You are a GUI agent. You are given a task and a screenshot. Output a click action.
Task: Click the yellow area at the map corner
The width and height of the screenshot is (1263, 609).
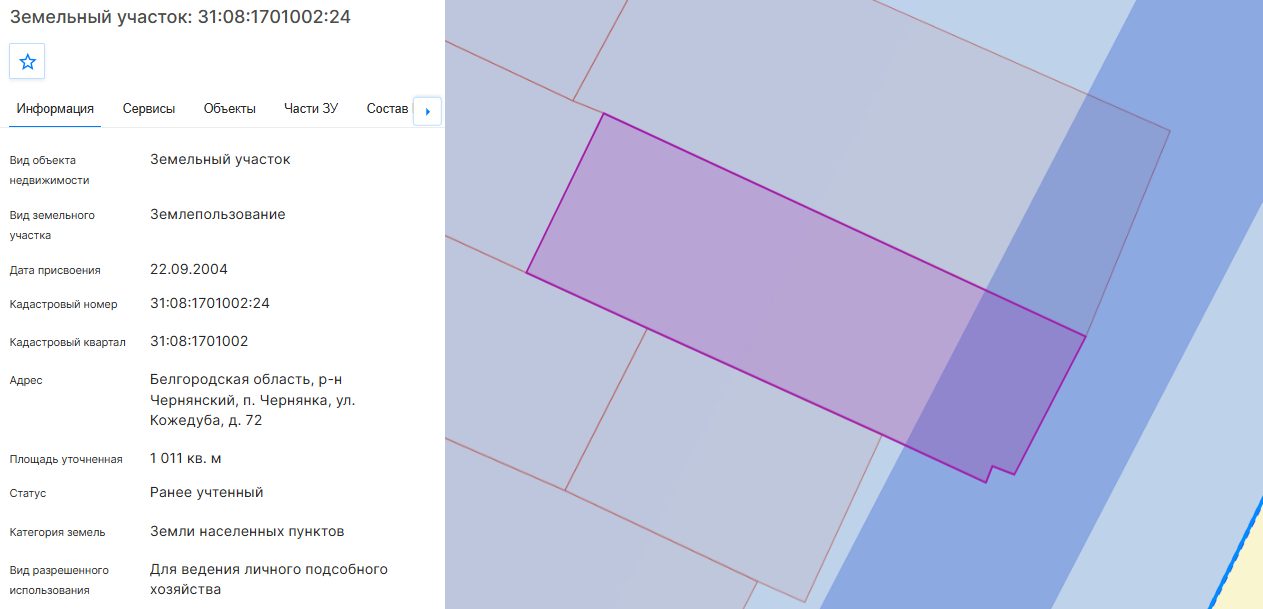click(x=1245, y=570)
